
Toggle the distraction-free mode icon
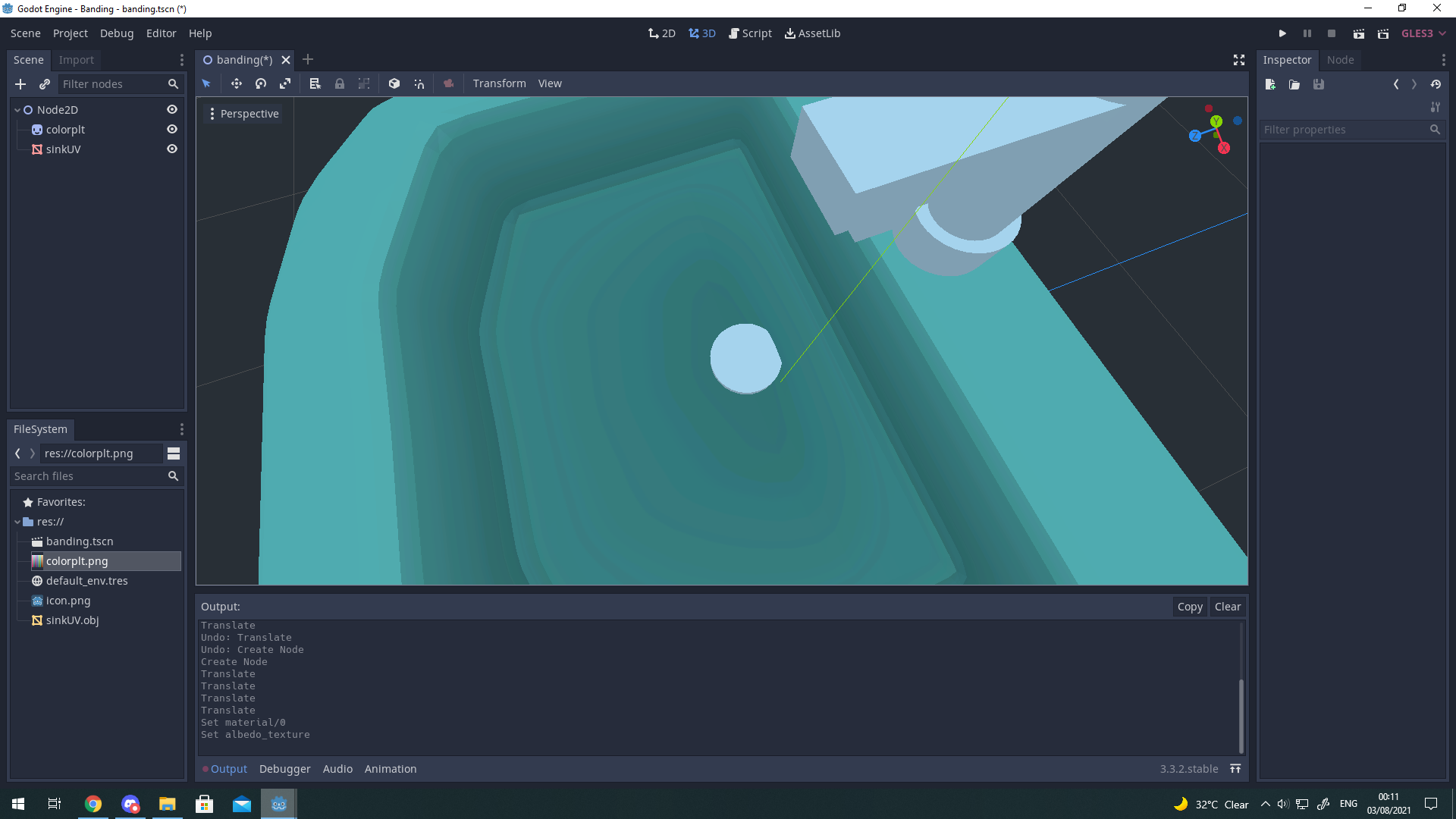point(1239,60)
